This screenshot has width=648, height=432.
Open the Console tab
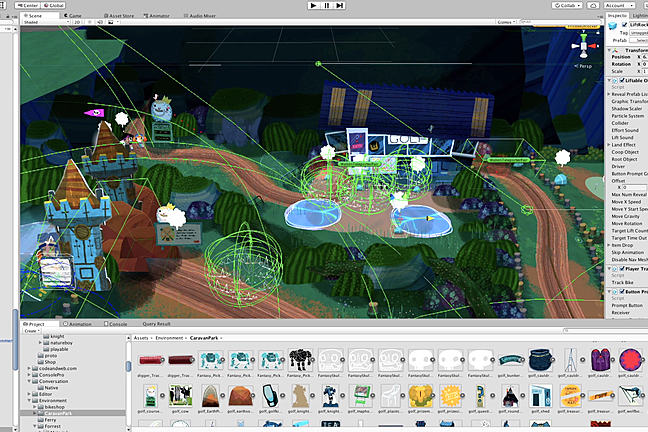(x=116, y=324)
